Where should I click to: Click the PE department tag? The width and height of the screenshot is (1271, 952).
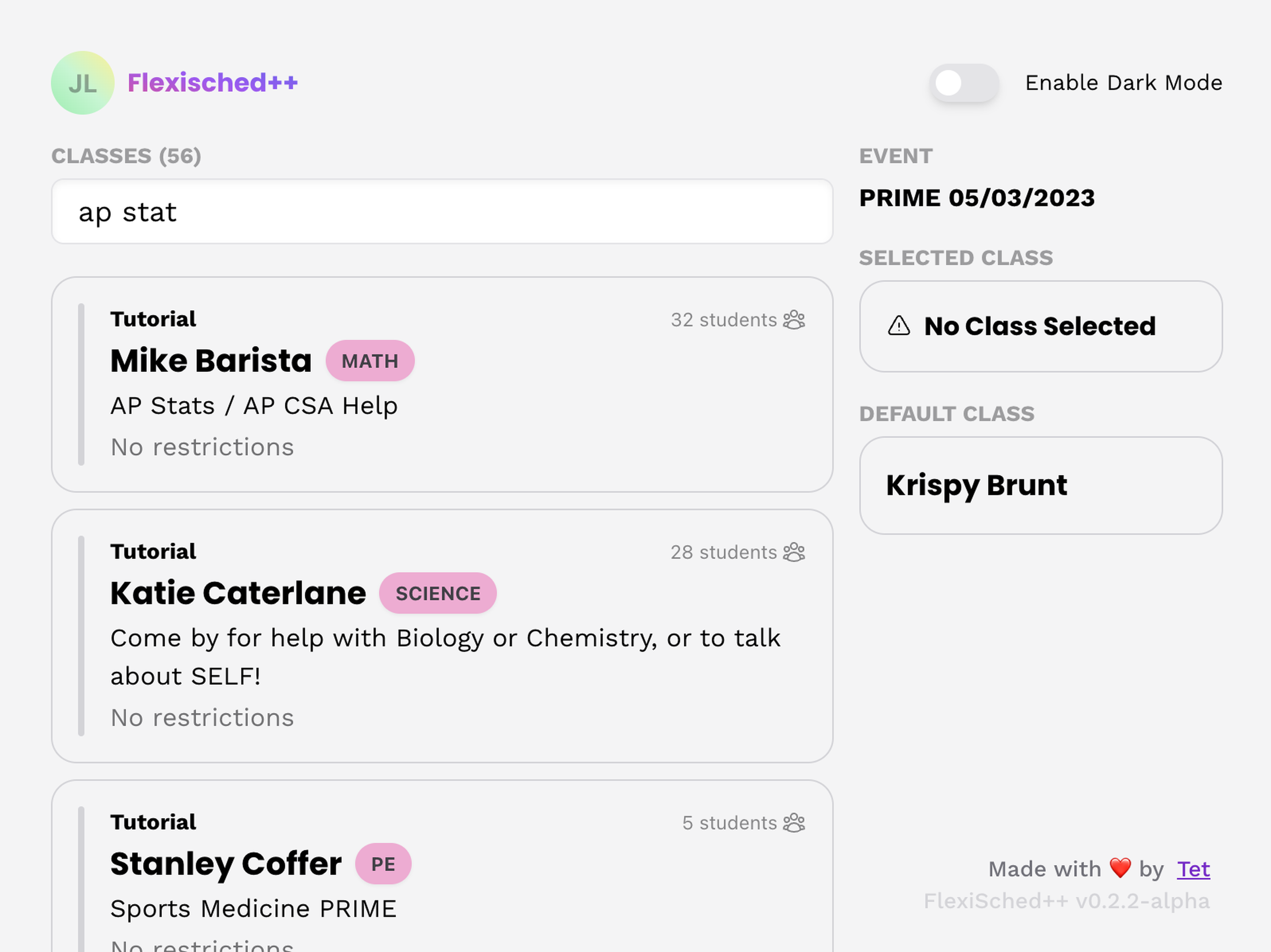click(x=383, y=864)
